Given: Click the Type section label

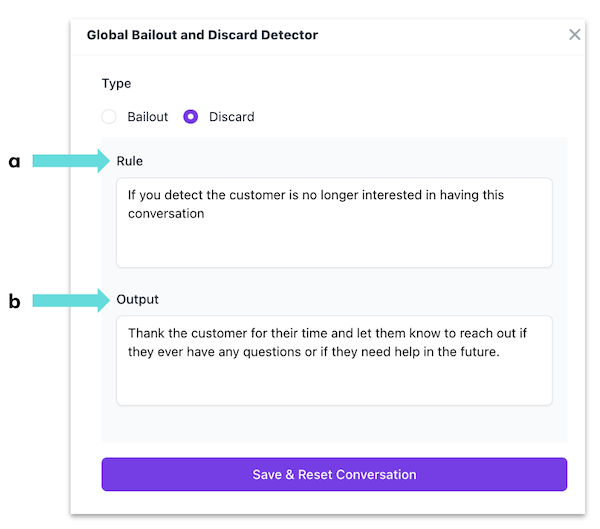Looking at the screenshot, I should coord(116,84).
